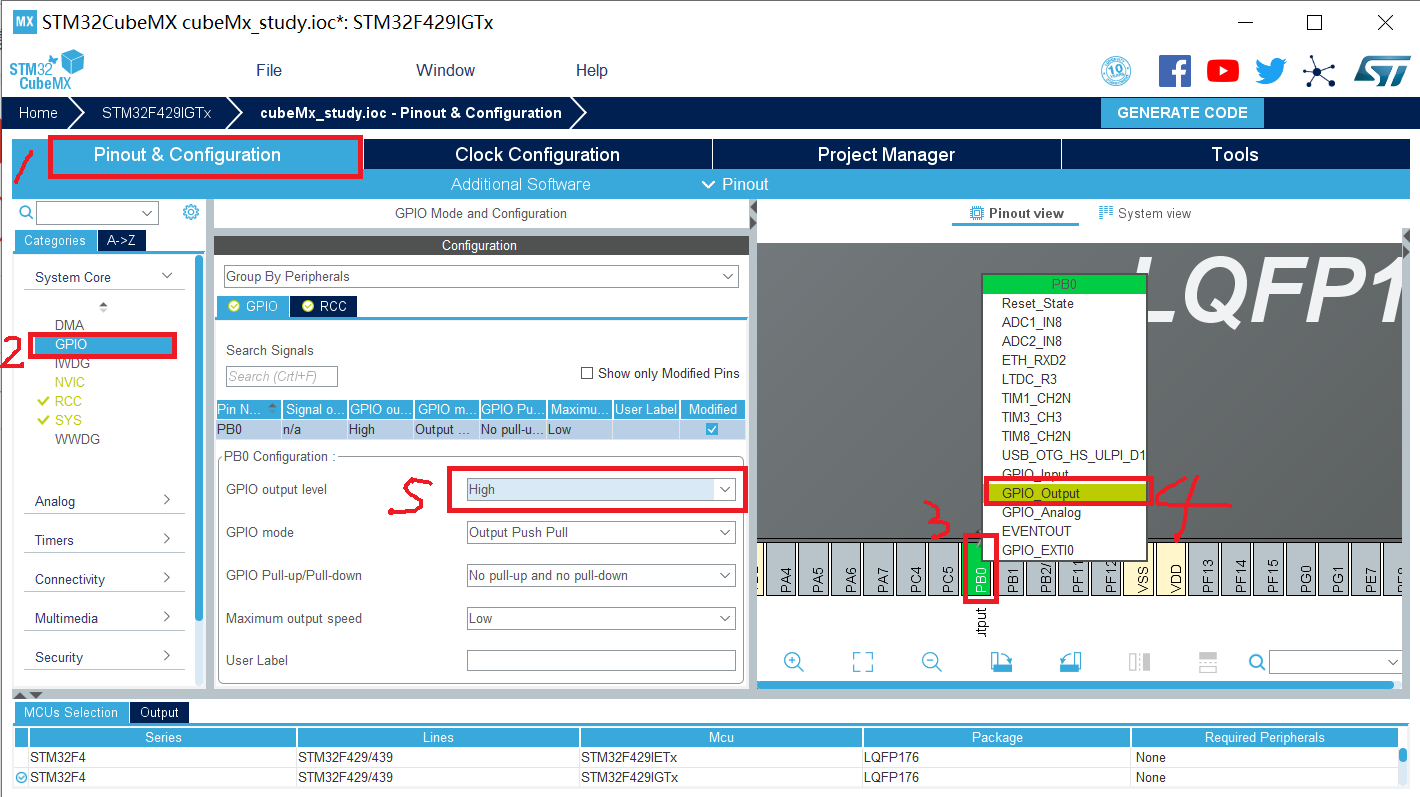1420x797 pixels.
Task: Switch to Project Manager tab
Action: [x=886, y=154]
